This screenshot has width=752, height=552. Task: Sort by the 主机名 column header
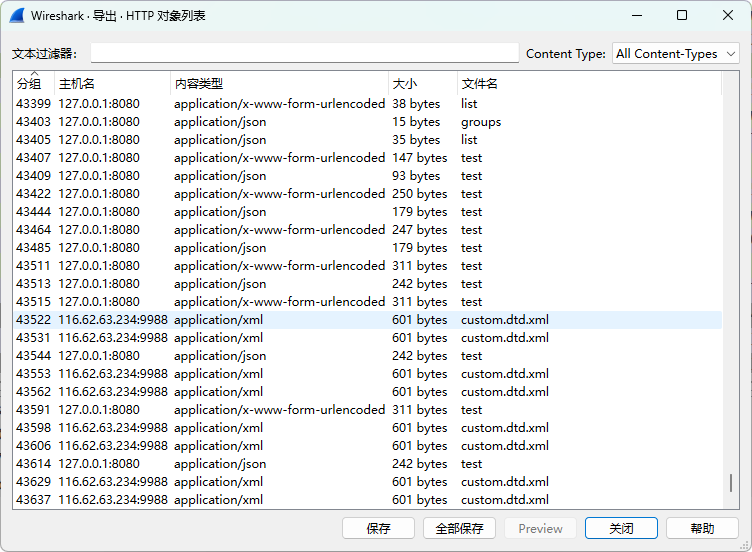click(x=112, y=83)
